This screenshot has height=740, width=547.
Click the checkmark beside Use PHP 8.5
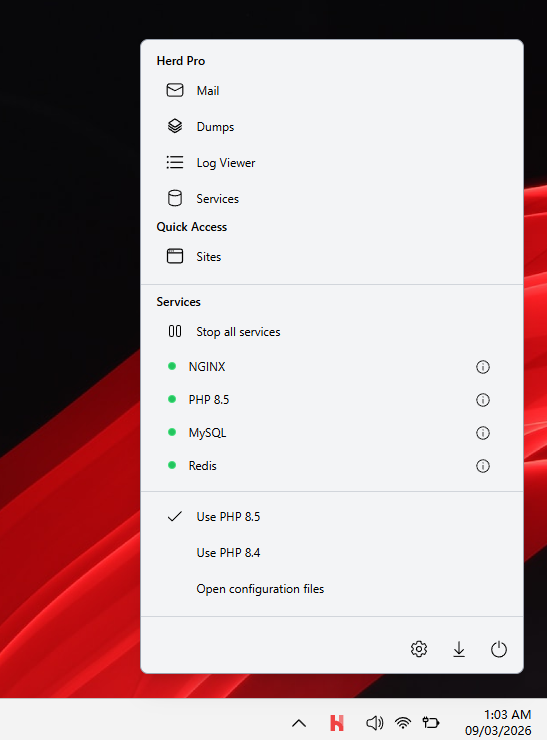pos(175,516)
